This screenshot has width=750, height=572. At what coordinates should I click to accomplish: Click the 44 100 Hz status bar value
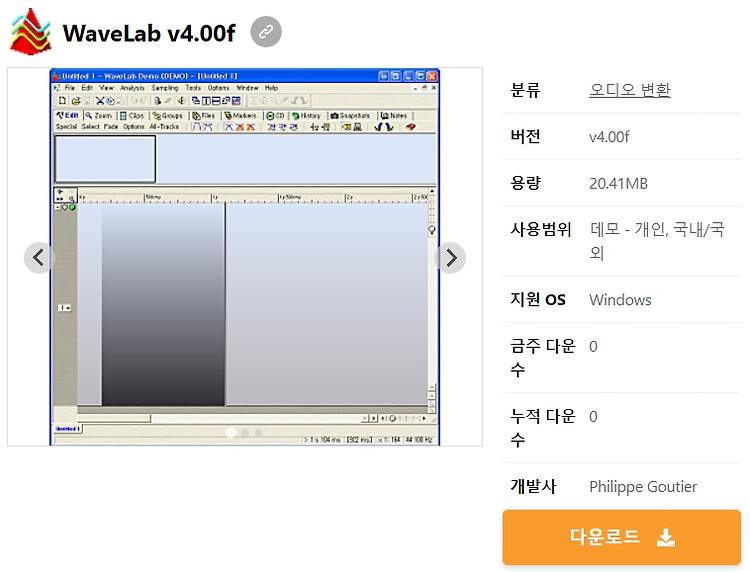click(419, 440)
